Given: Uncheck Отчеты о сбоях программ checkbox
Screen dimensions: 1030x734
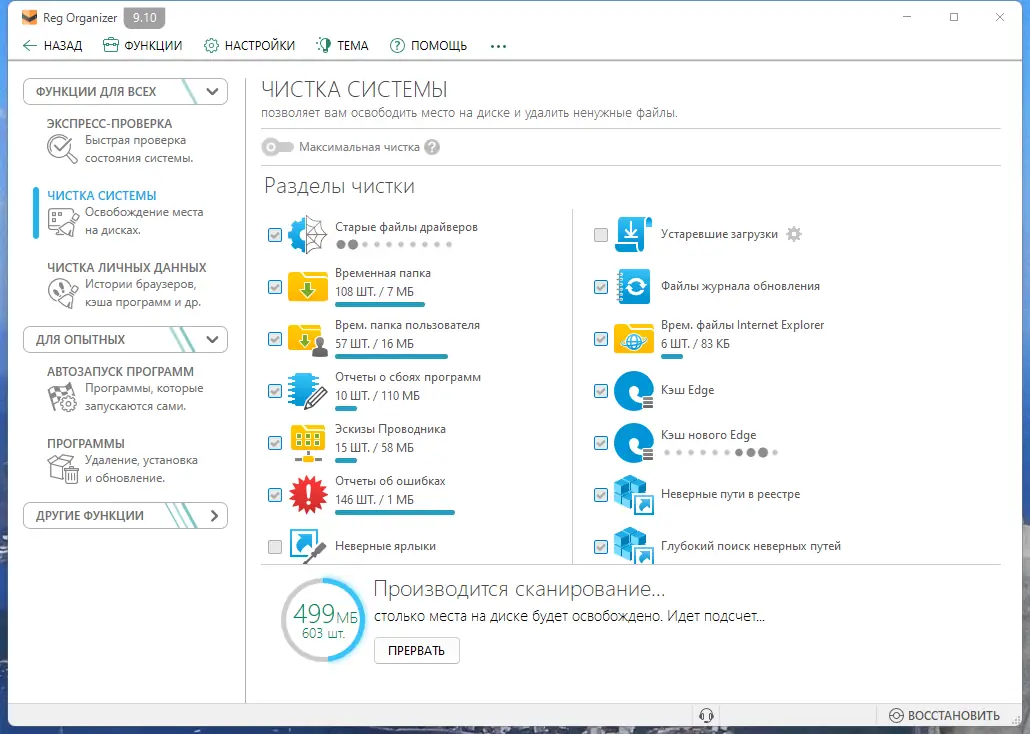Looking at the screenshot, I should [275, 391].
